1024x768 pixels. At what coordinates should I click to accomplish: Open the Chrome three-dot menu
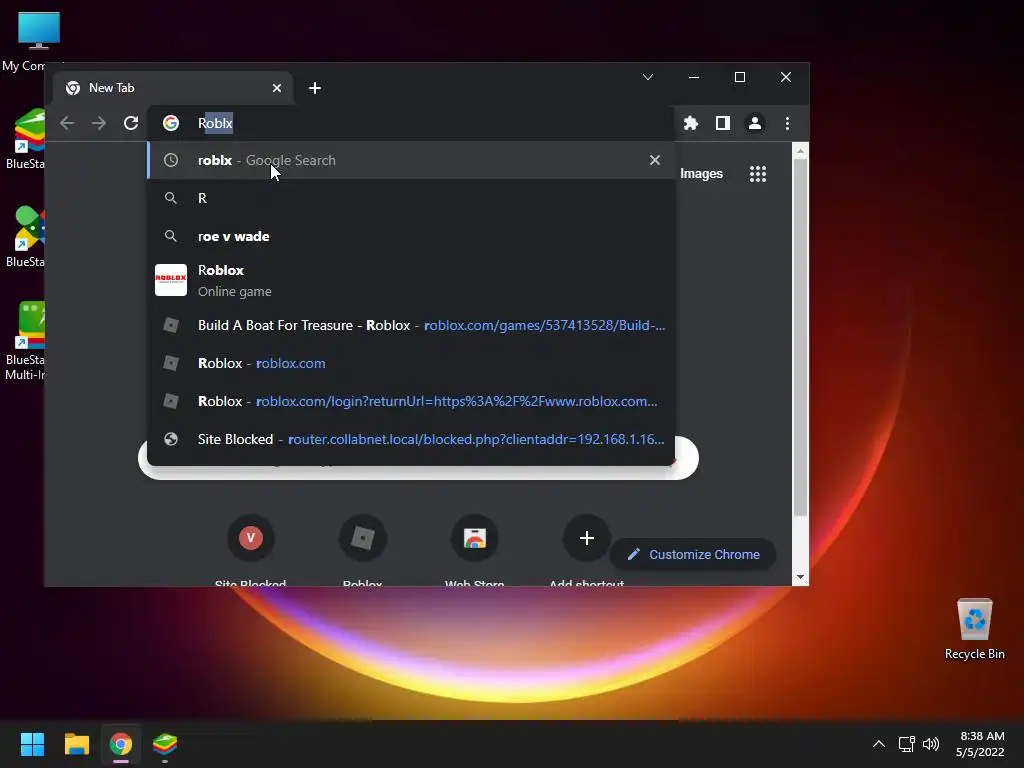tap(787, 123)
